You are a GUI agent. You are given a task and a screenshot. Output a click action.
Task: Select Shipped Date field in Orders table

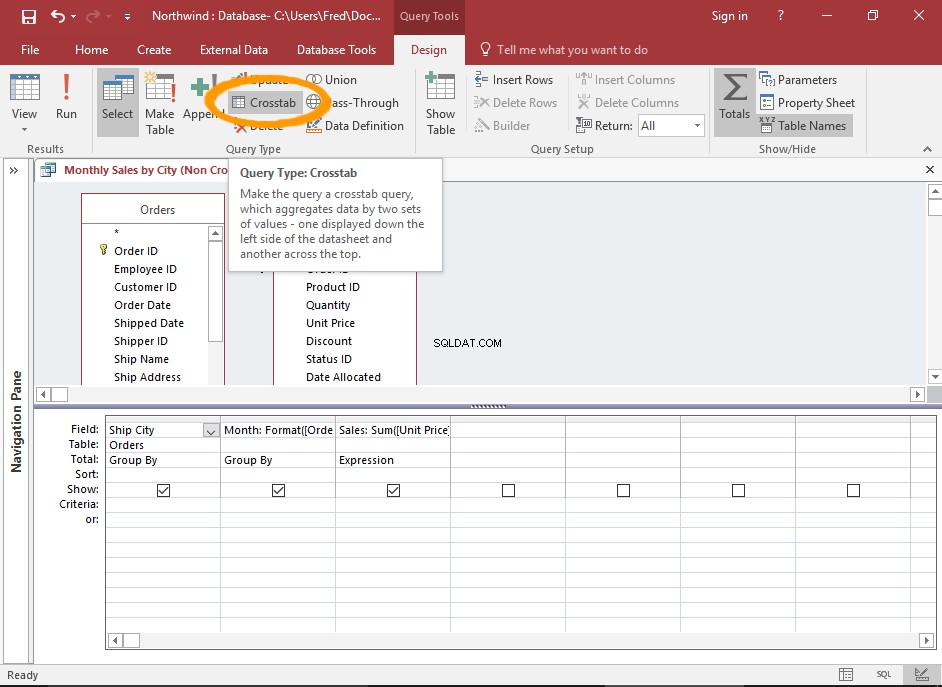[149, 323]
